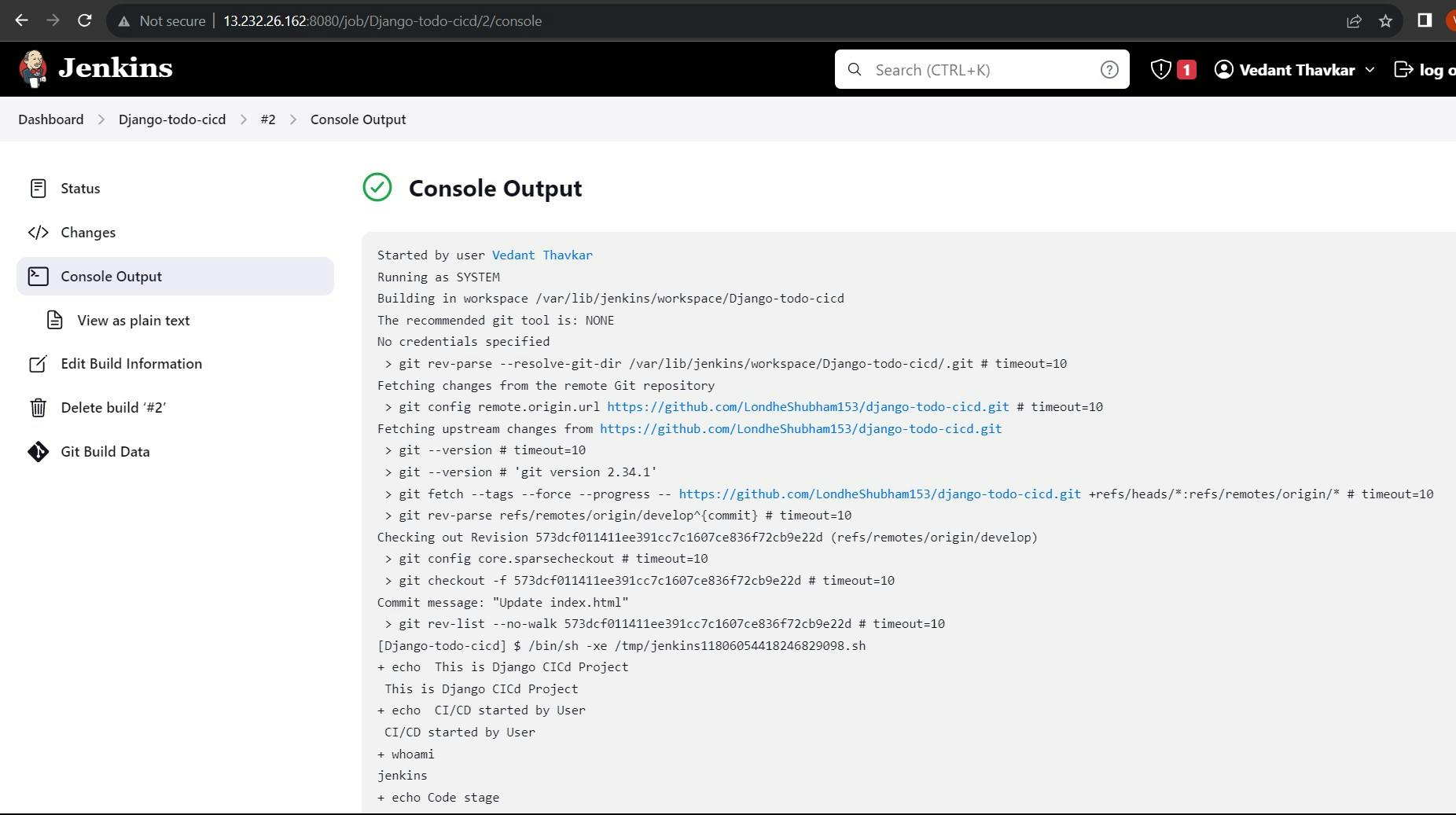Click 'jenkins' whoami output line
1456x815 pixels.
coord(403,776)
